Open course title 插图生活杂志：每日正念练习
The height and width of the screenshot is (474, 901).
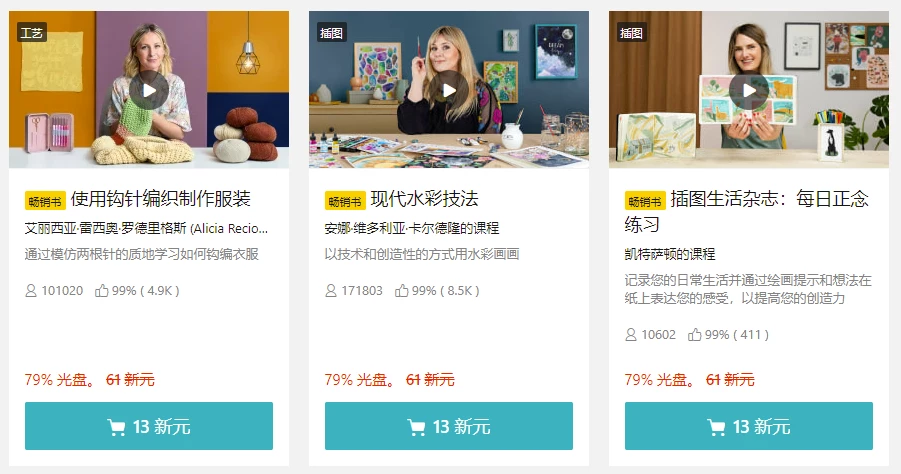(747, 211)
